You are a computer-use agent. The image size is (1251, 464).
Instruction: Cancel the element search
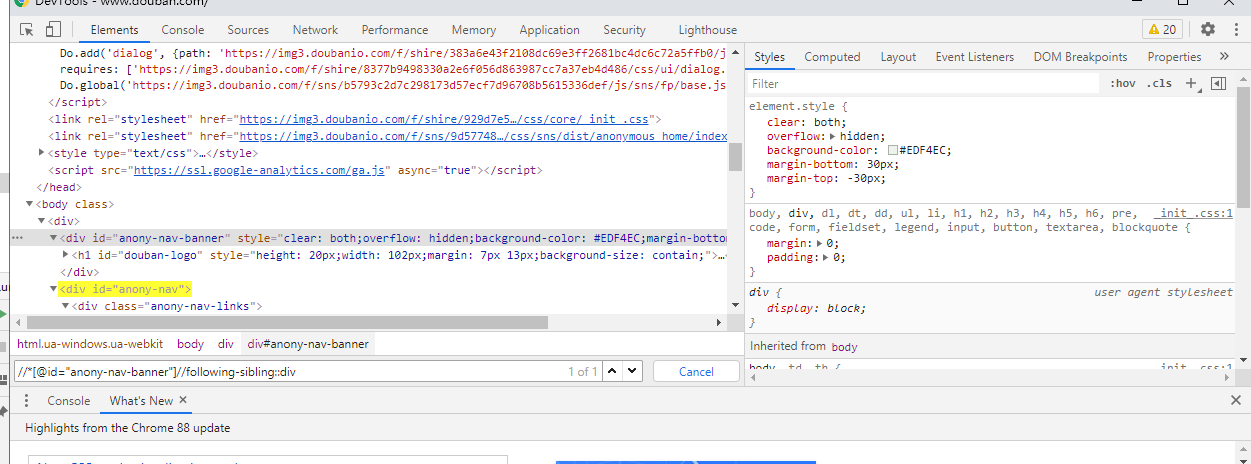point(696,371)
